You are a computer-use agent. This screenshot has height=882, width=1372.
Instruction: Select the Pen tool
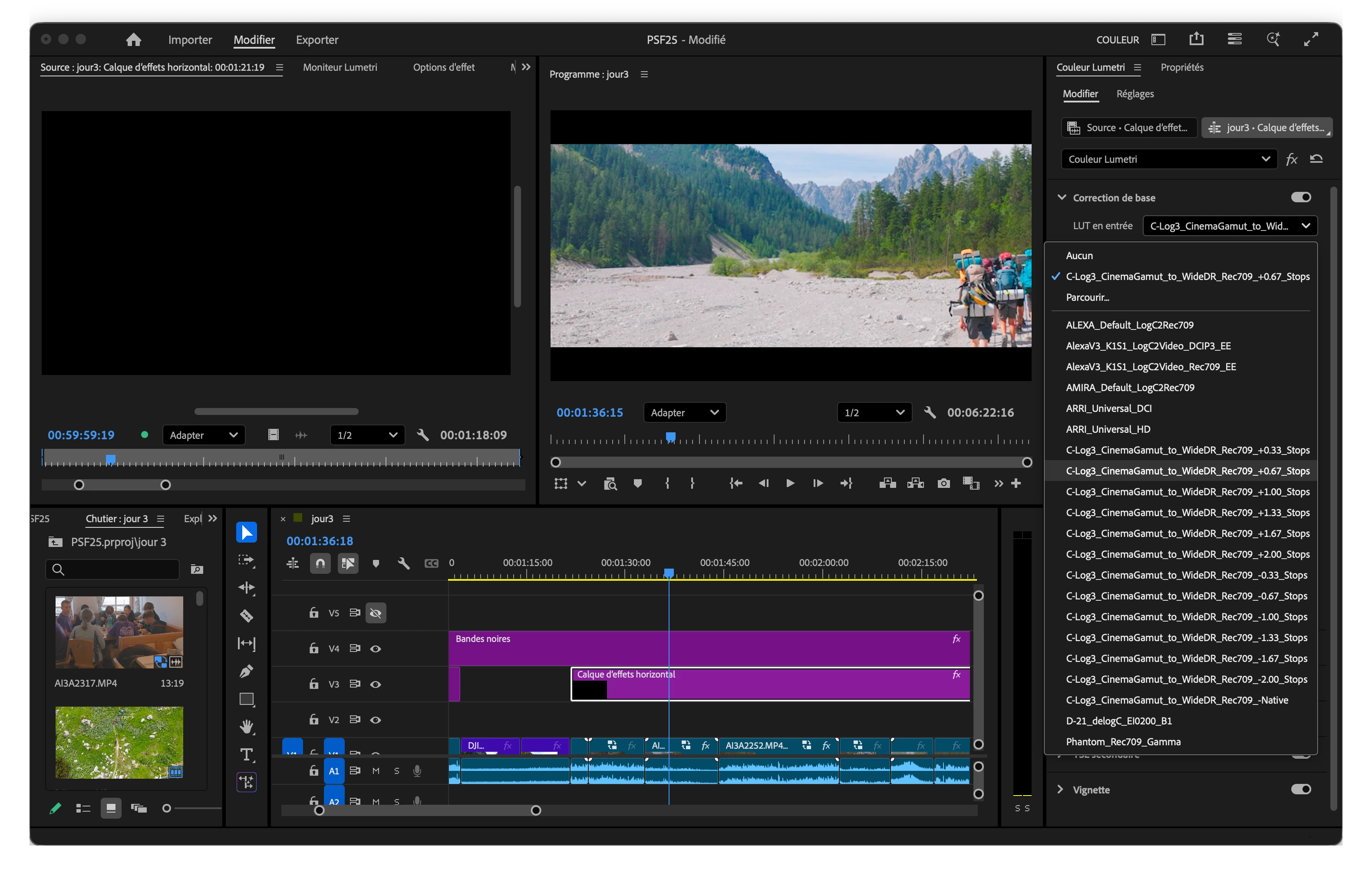246,671
